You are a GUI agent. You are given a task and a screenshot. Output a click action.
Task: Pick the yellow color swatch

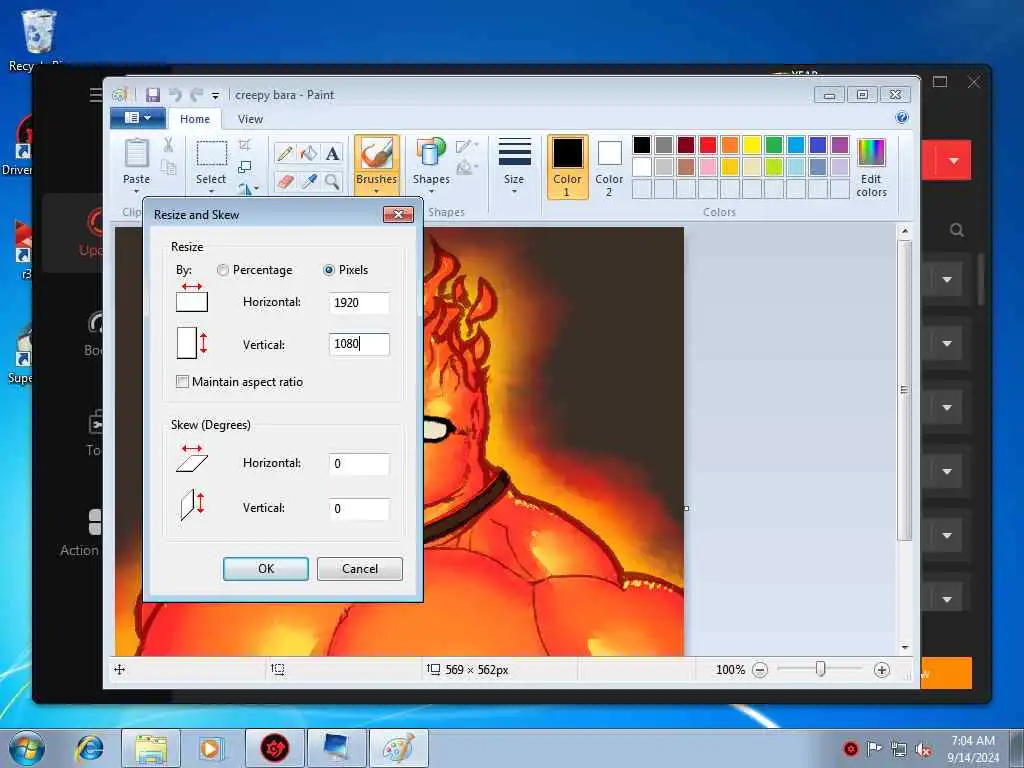752,144
